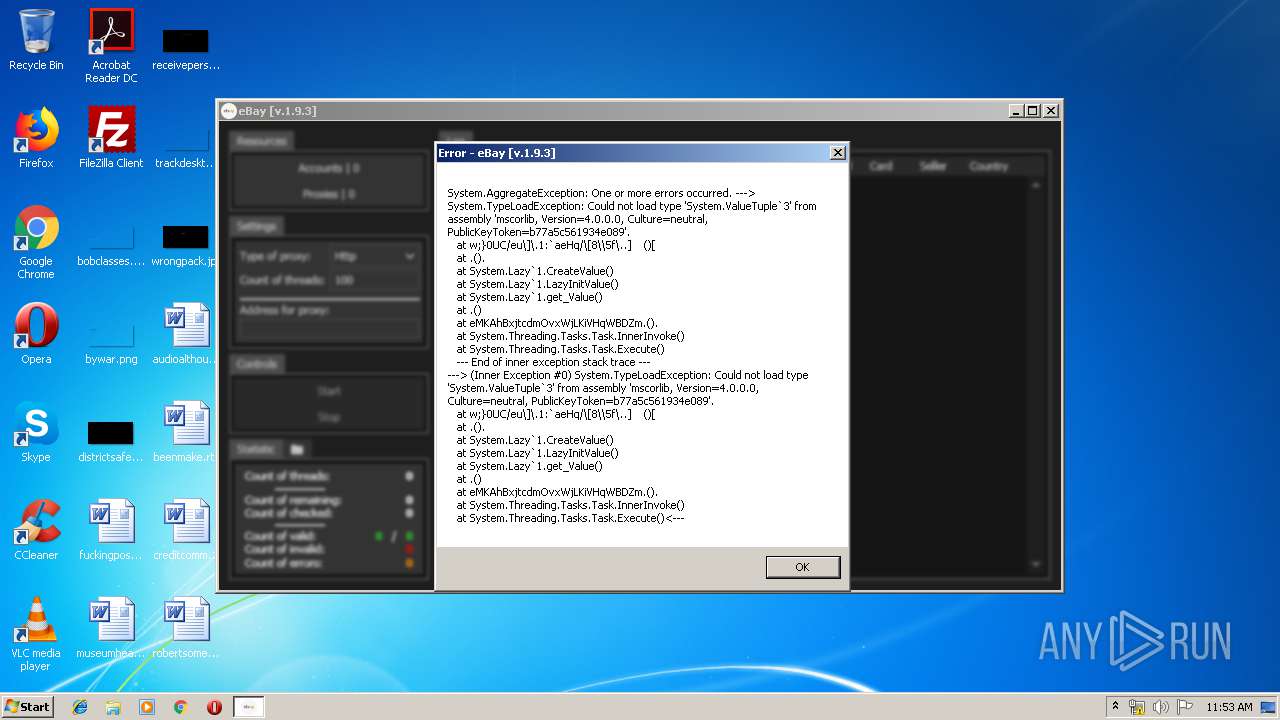Click the Card column header in eBay
The width and height of the screenshot is (1280, 720).
tap(881, 166)
